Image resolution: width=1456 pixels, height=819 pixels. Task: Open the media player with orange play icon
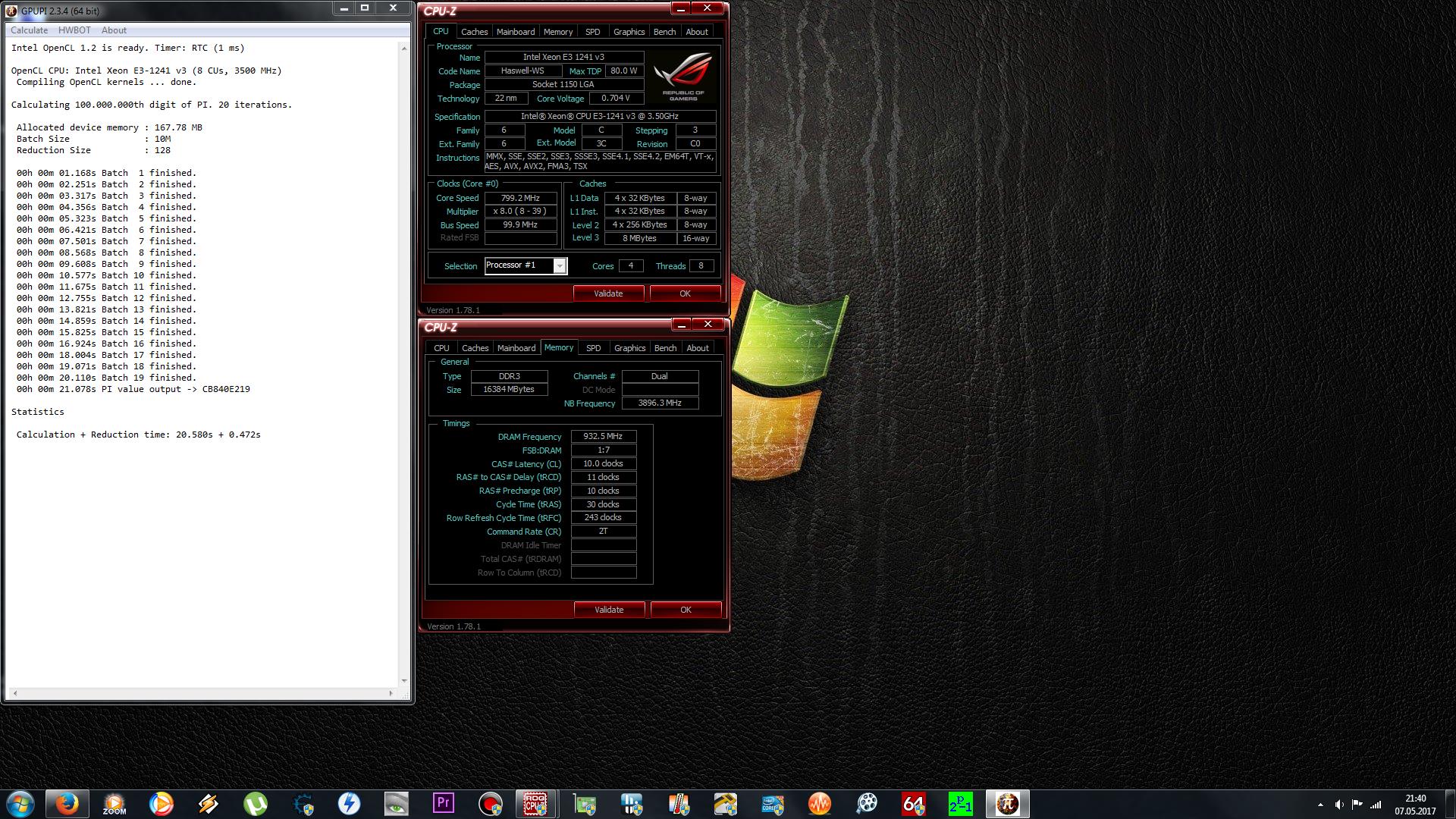click(162, 804)
